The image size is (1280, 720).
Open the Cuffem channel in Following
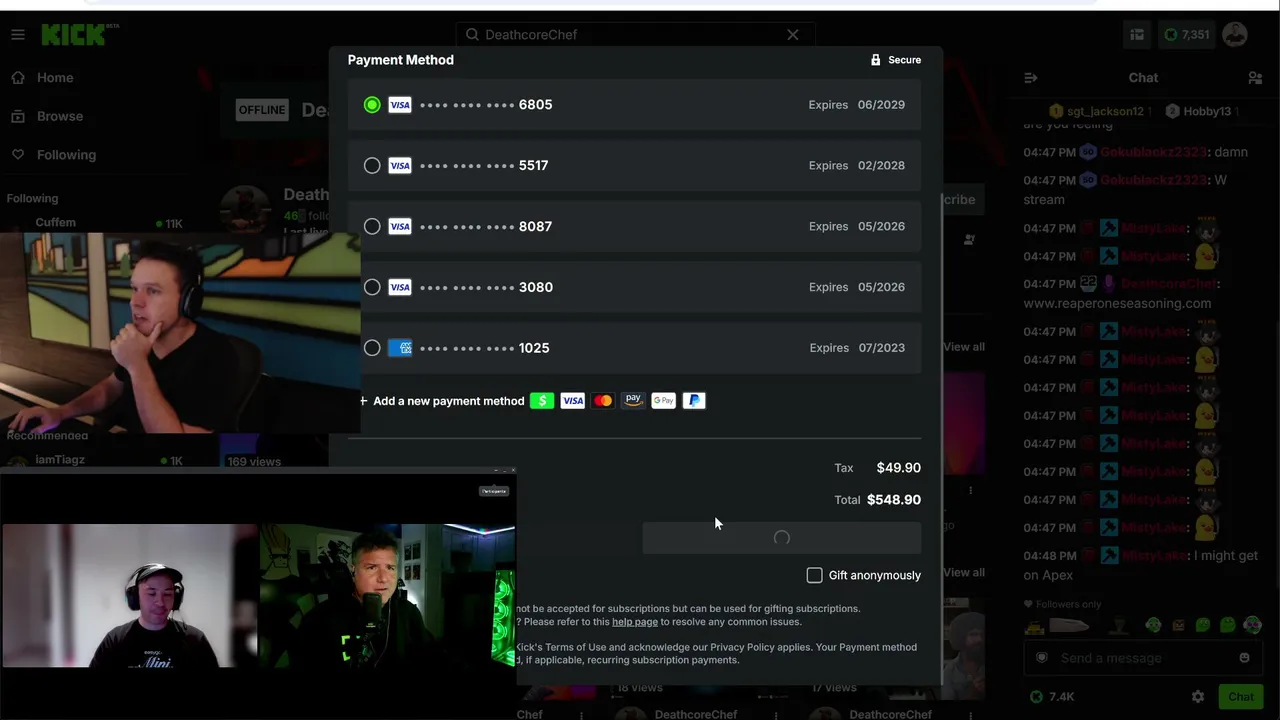[x=56, y=223]
